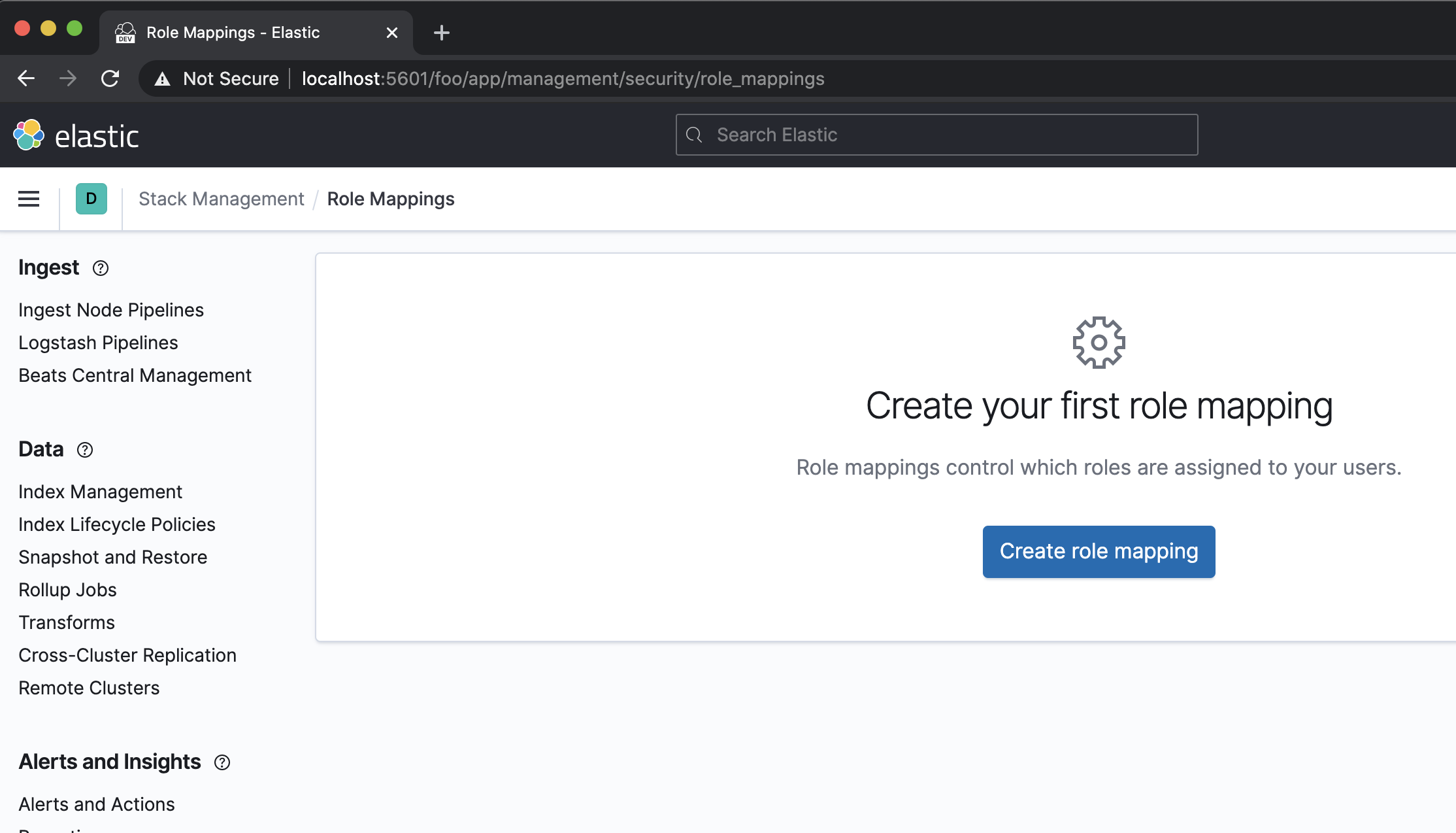Screen dimensions: 1456x833
Task: Go back with the browser back arrow
Action: point(26,78)
